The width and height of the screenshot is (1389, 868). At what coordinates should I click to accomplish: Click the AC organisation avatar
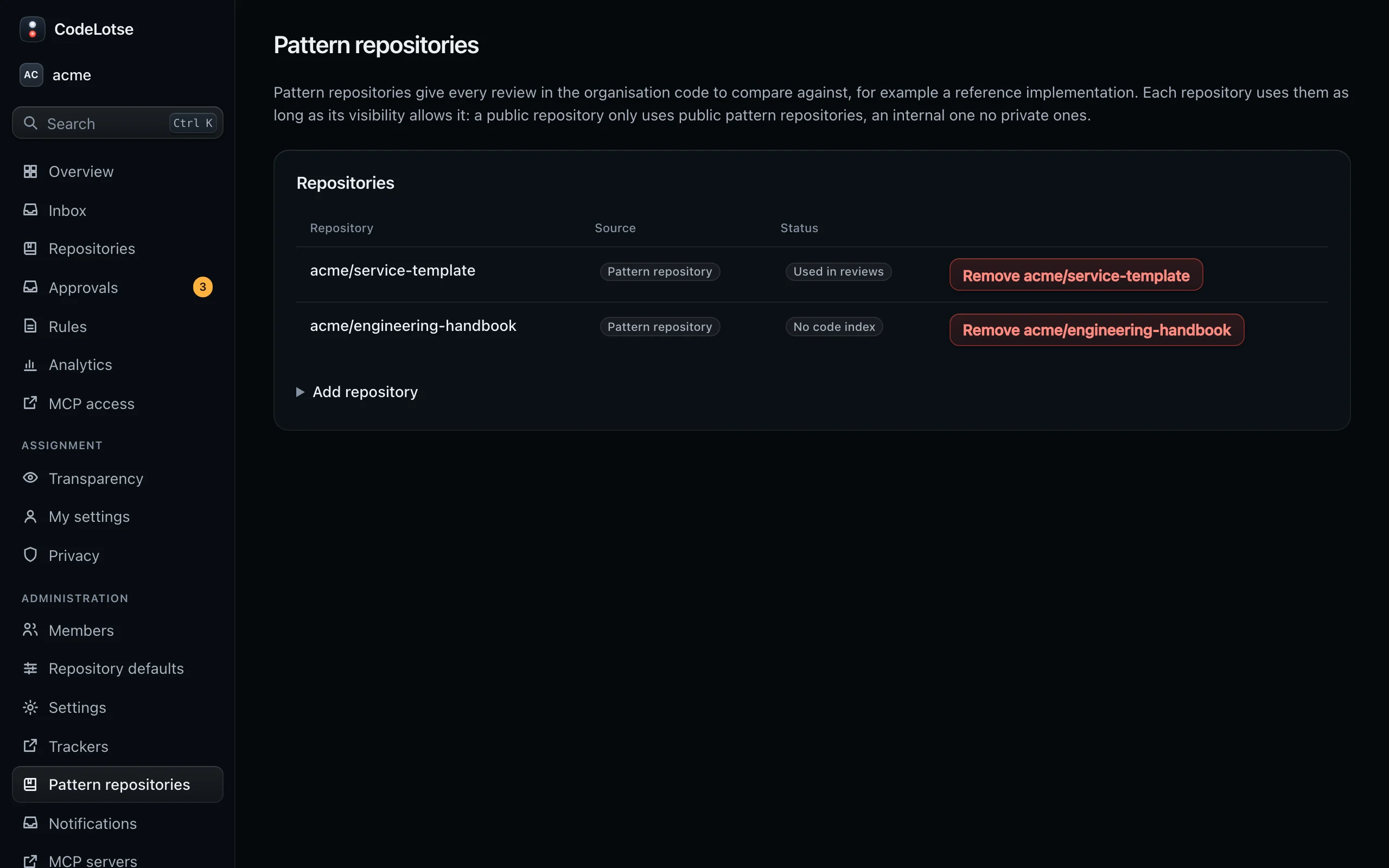pyautogui.click(x=31, y=75)
